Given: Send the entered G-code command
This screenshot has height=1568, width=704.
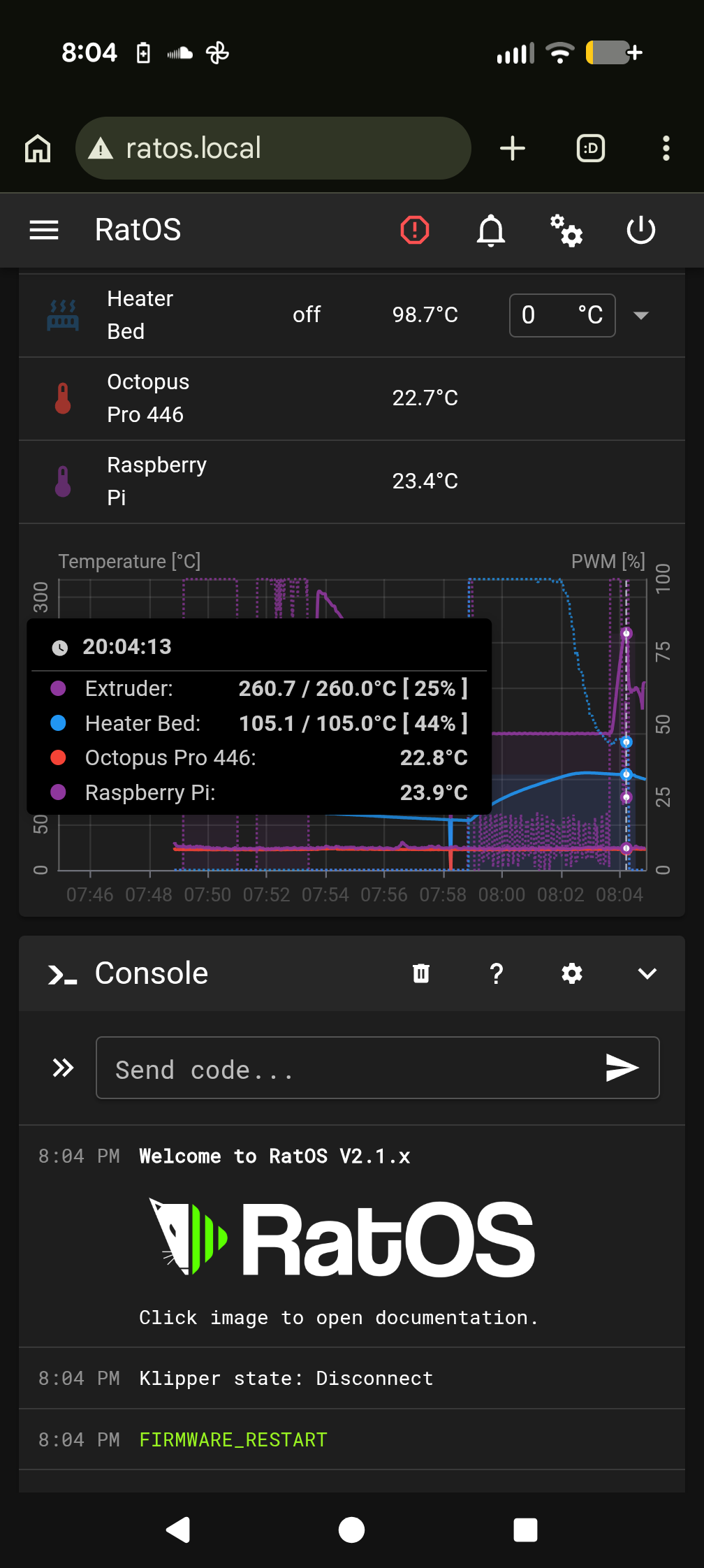Looking at the screenshot, I should [x=622, y=1068].
